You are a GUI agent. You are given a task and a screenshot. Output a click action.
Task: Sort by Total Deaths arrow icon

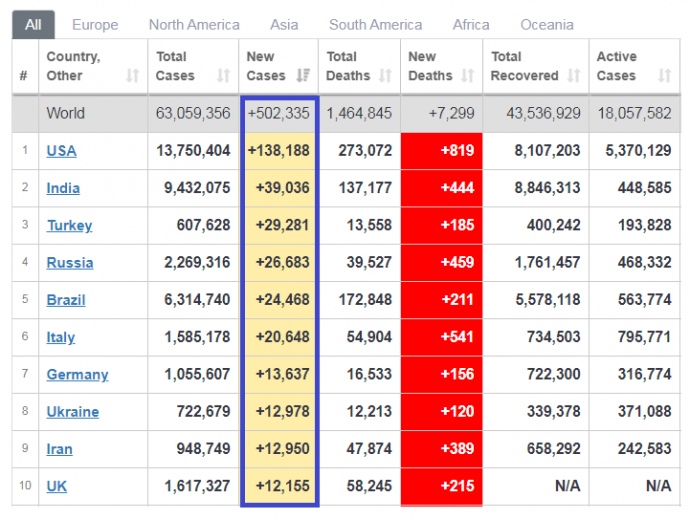pos(386,76)
